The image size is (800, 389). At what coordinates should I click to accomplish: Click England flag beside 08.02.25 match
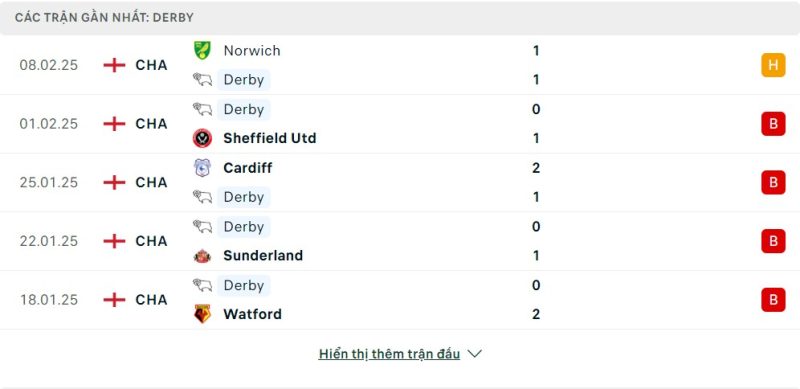[x=114, y=65]
